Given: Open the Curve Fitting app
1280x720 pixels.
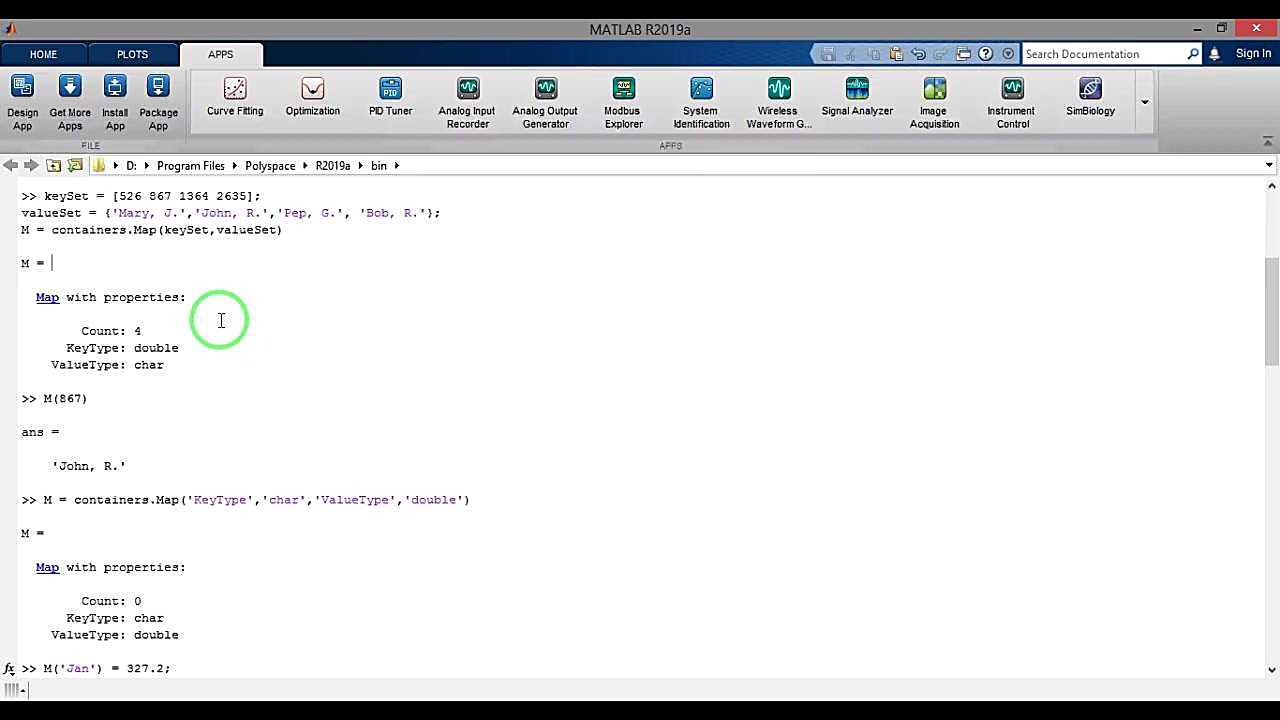Looking at the screenshot, I should [x=235, y=98].
